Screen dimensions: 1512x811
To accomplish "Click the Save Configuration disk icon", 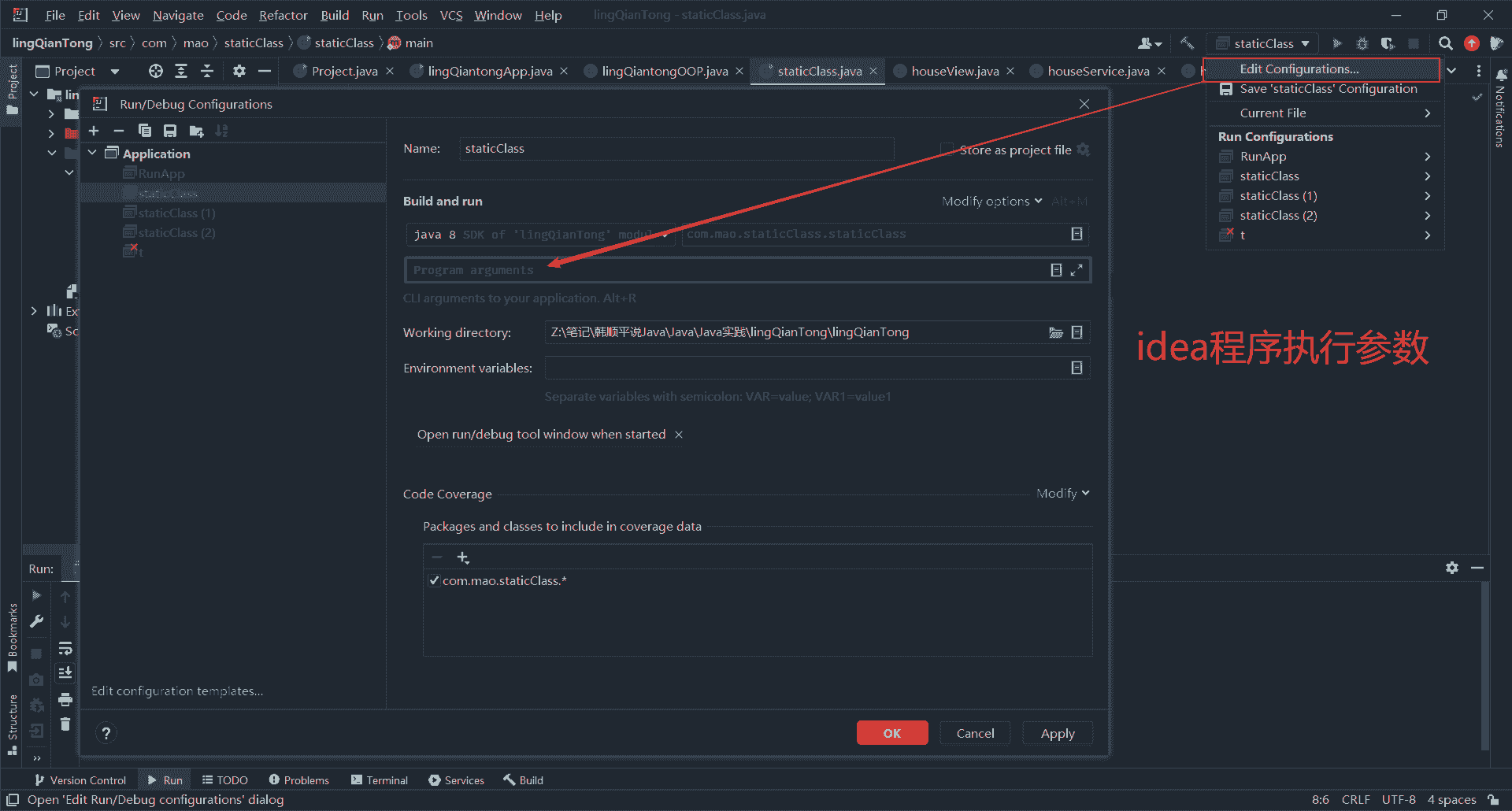I will point(170,131).
